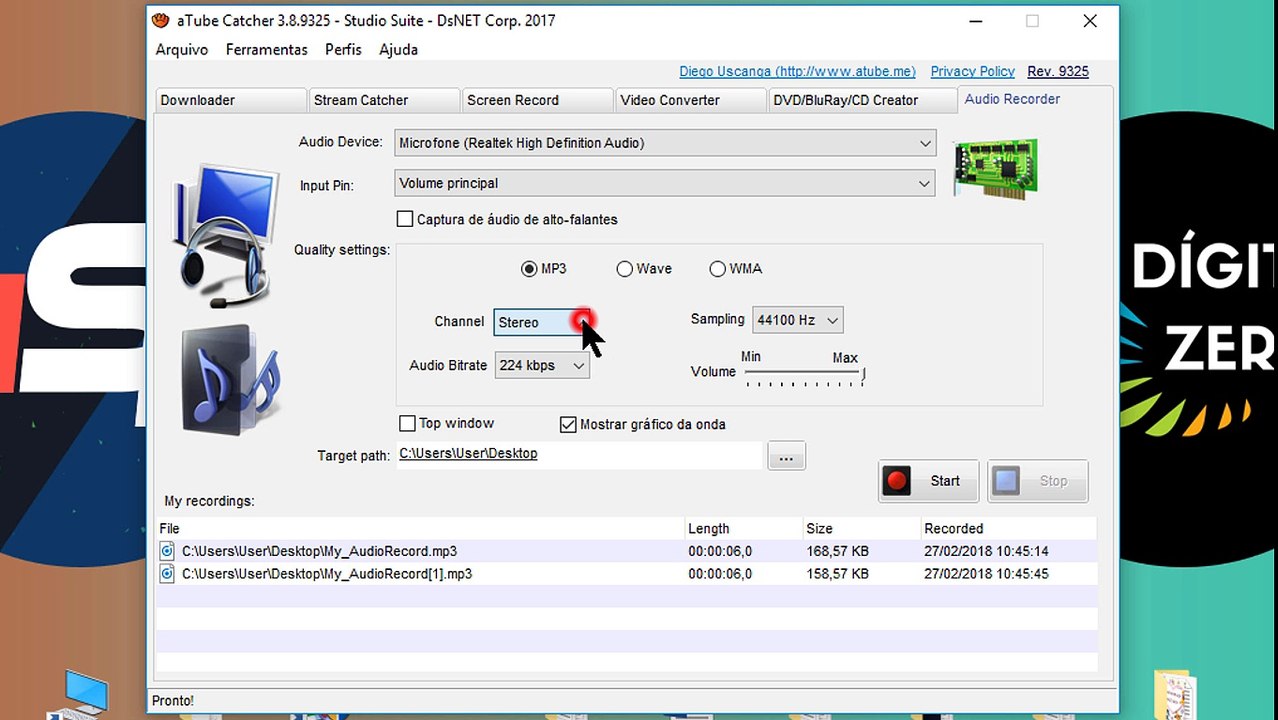1278x720 pixels.
Task: Browse target path with ellipsis button
Action: [786, 457]
